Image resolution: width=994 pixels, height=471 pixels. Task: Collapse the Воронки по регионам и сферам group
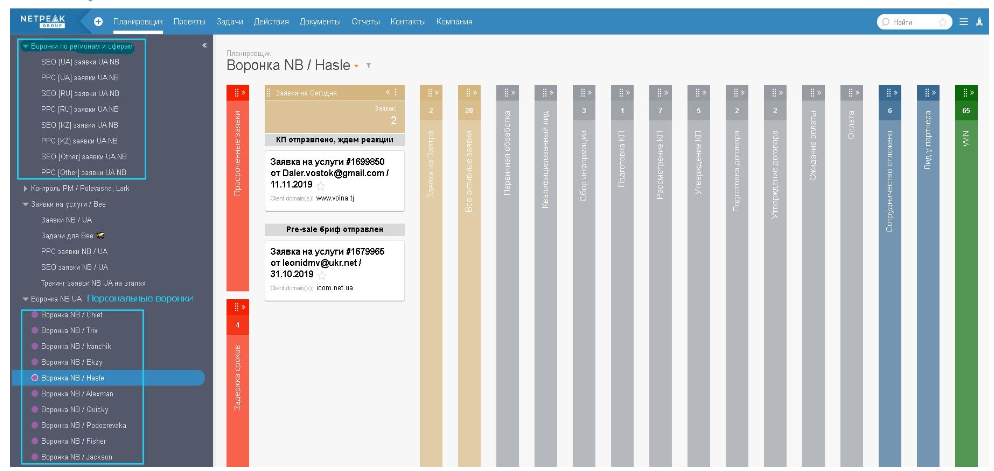(25, 46)
